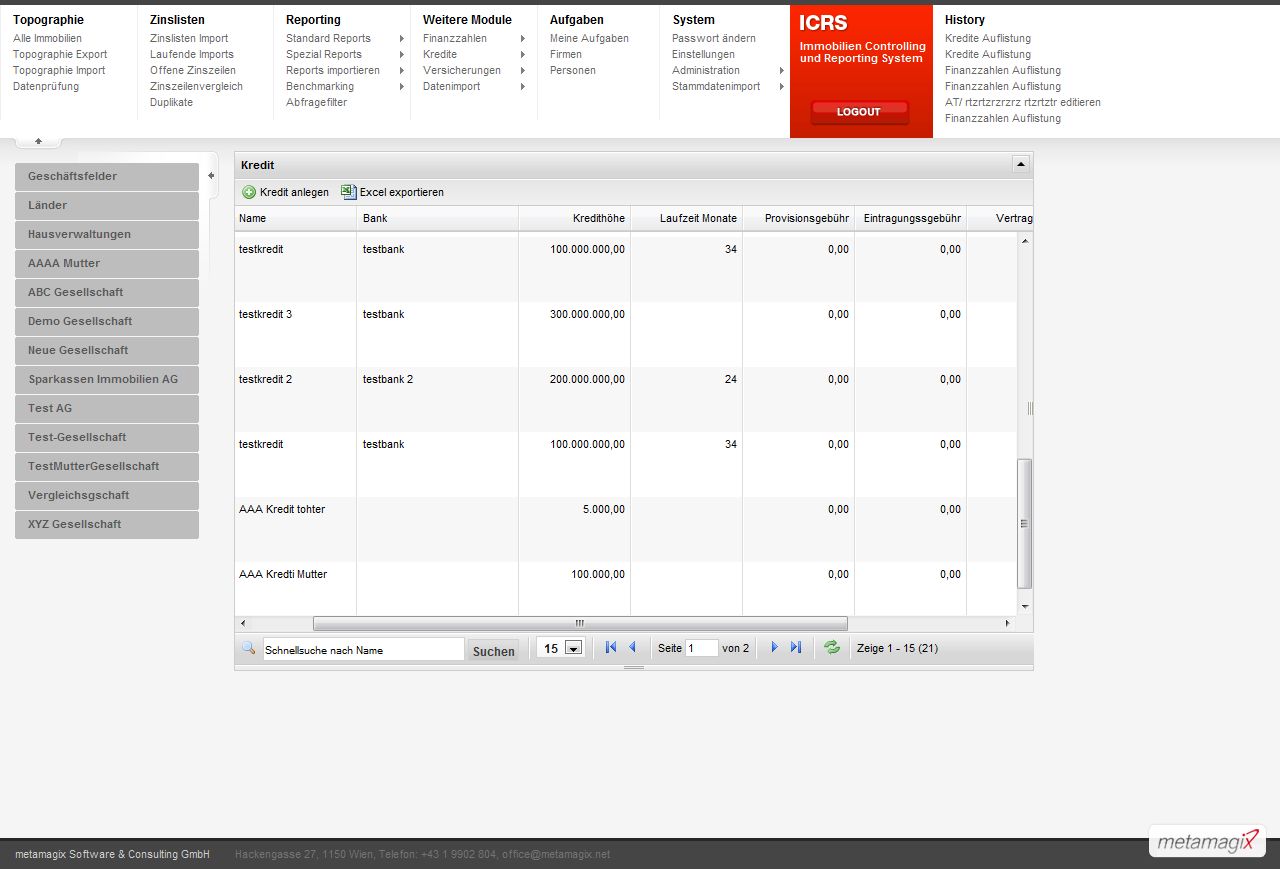
Task: Expand Finanzzahlen submenu arrow
Action: (x=522, y=39)
